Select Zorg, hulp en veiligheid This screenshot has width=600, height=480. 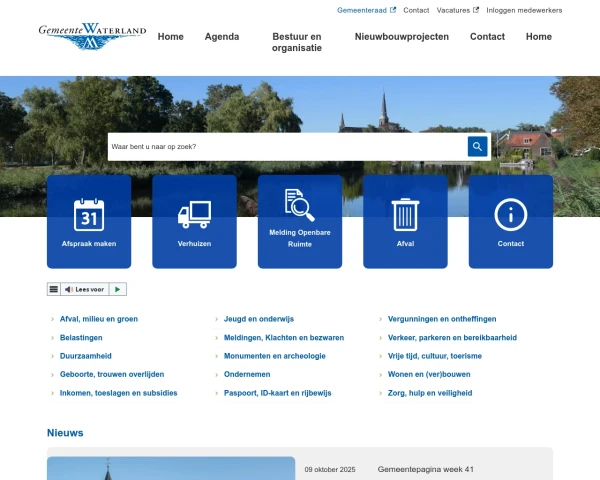pos(430,393)
